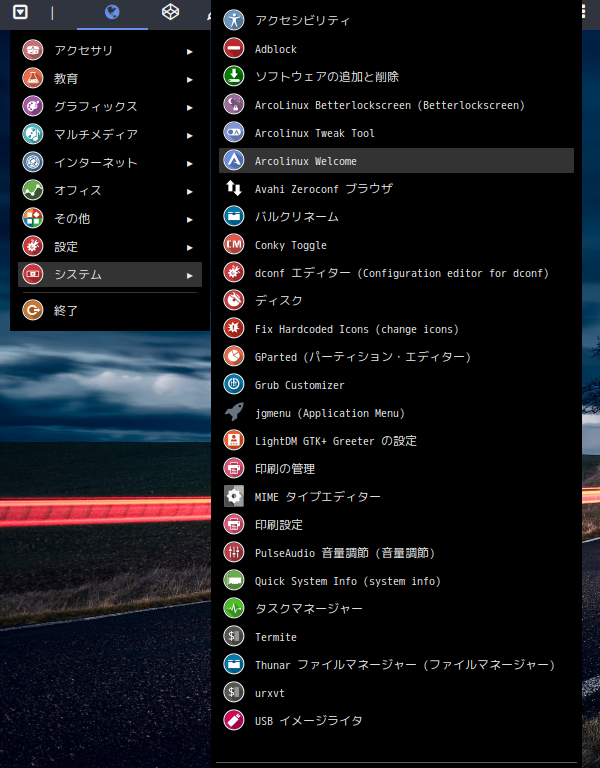Screen dimensions: 600x768
Task: Click the タスクマネージャー pulse icon
Action: tap(234, 608)
